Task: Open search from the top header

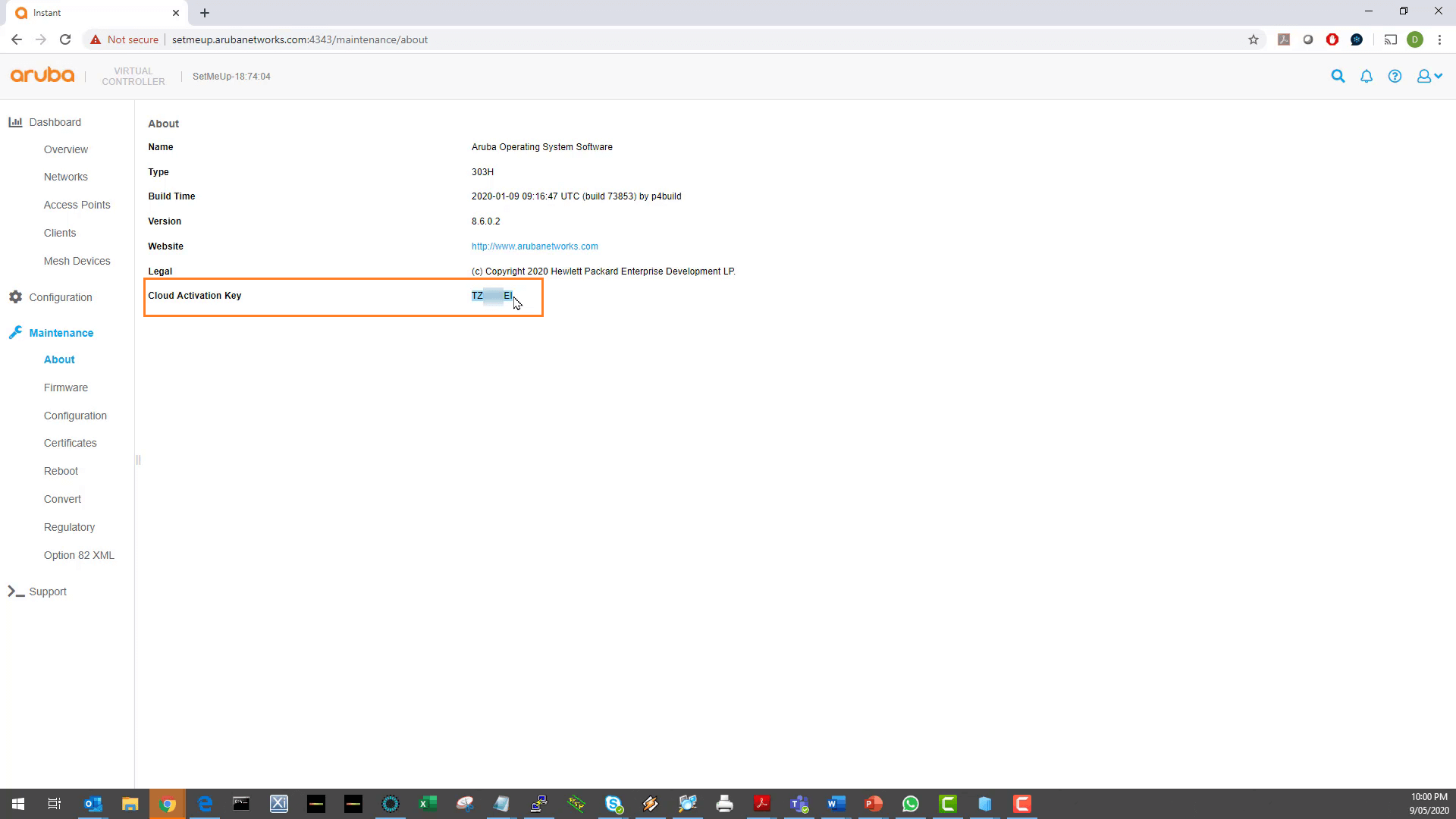Action: click(1338, 76)
